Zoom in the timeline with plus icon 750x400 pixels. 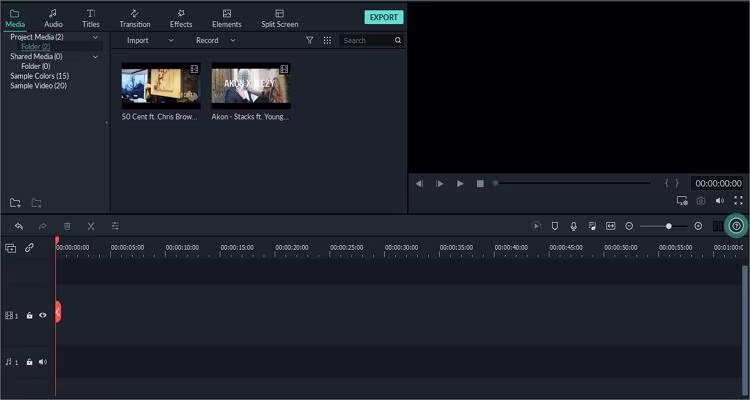point(698,226)
